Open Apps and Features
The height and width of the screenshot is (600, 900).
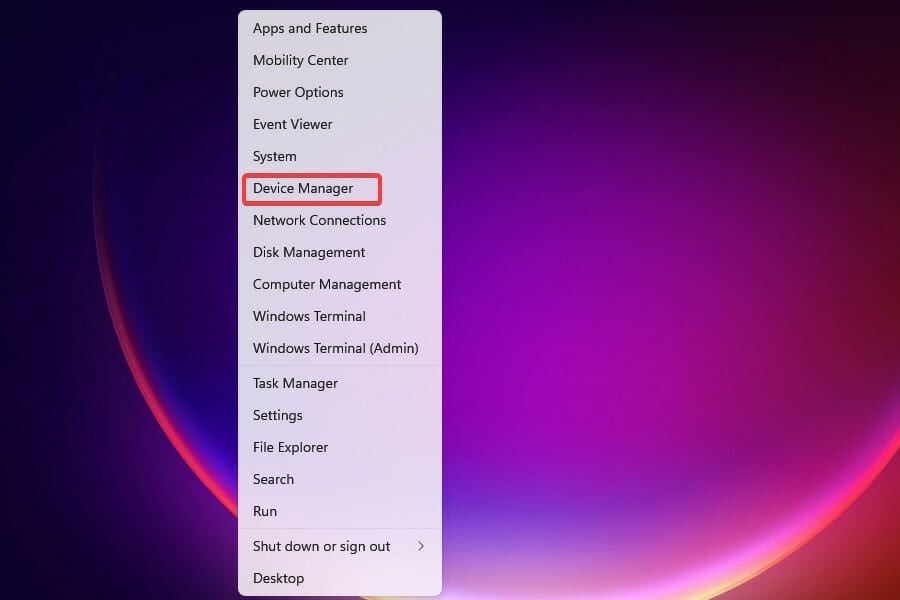coord(340,28)
